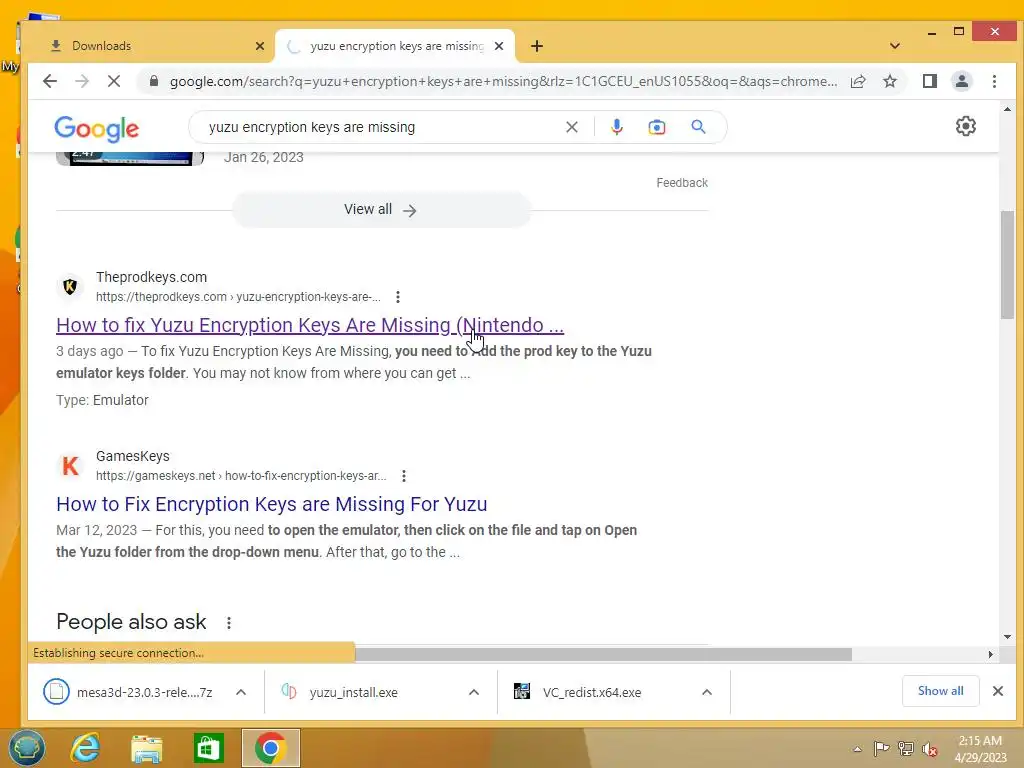Open How to fix Yuzu Encryption Keys link
1024x768 pixels.
pos(310,325)
